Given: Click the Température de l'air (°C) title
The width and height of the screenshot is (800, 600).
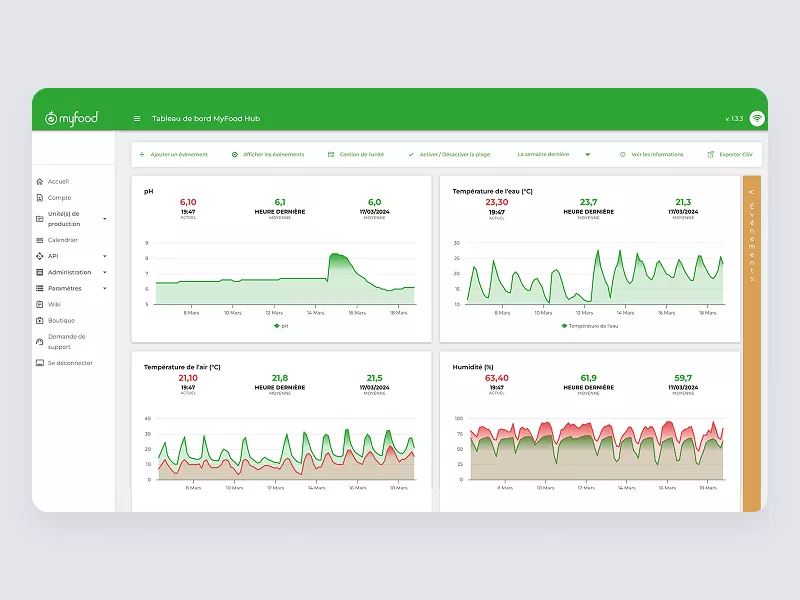Looking at the screenshot, I should click(x=182, y=367).
